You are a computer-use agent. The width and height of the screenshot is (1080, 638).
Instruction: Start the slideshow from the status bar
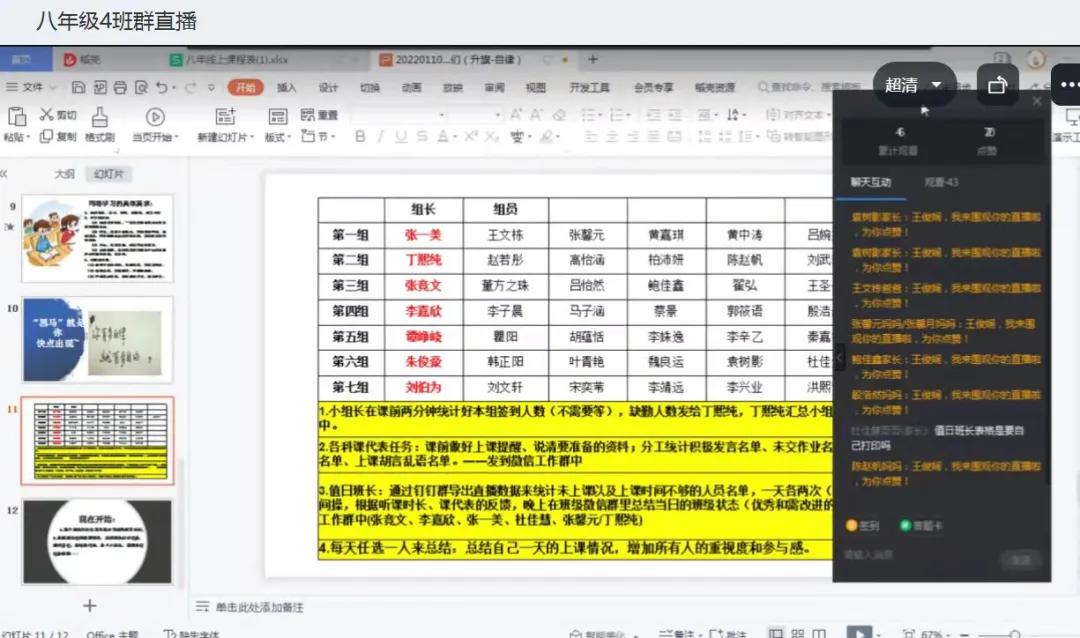pyautogui.click(x=858, y=631)
